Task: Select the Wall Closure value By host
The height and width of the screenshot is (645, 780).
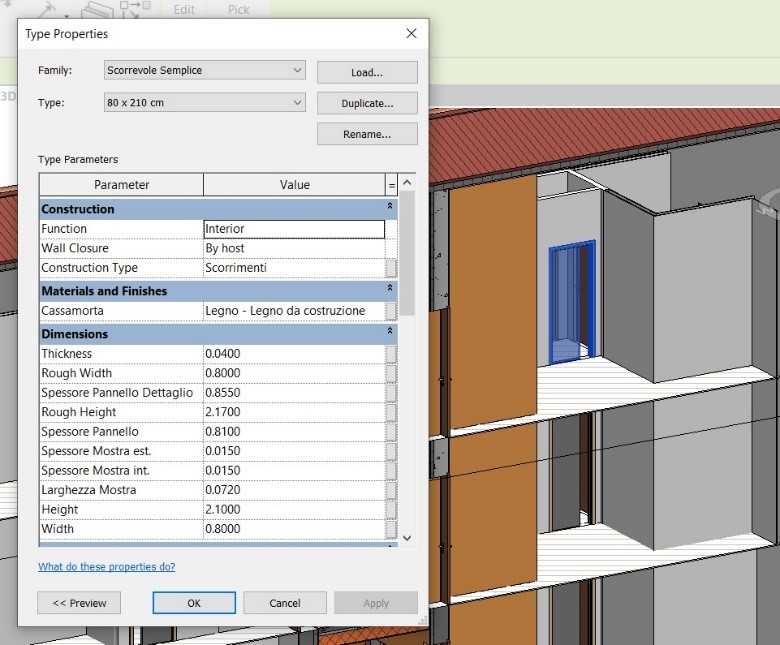Action: 294,248
